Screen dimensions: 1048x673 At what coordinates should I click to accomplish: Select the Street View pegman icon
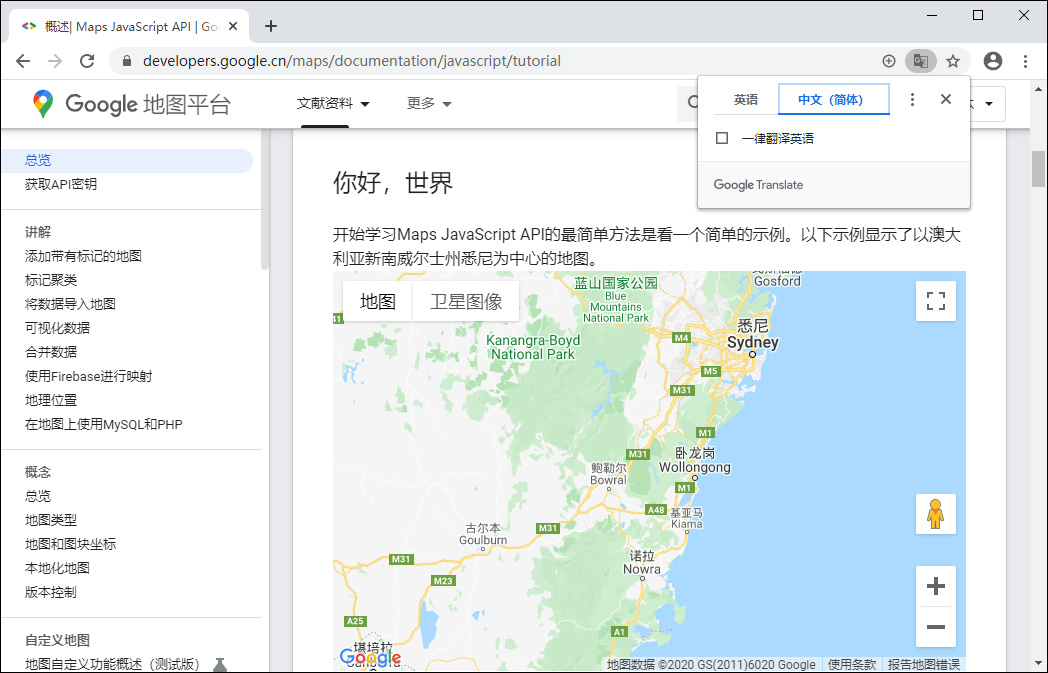[x=935, y=513]
